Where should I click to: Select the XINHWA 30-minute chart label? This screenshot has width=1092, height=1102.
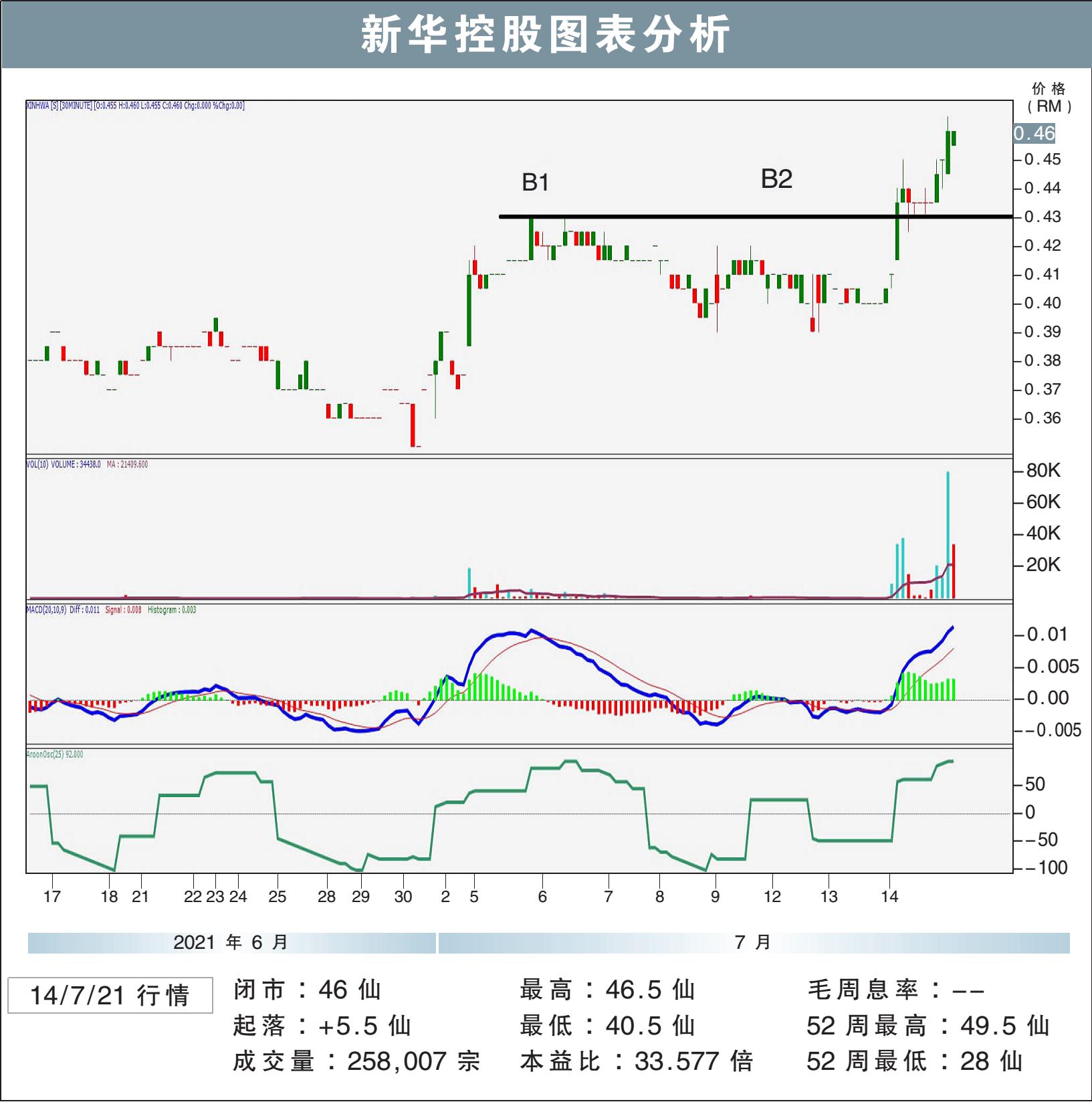[x=134, y=104]
